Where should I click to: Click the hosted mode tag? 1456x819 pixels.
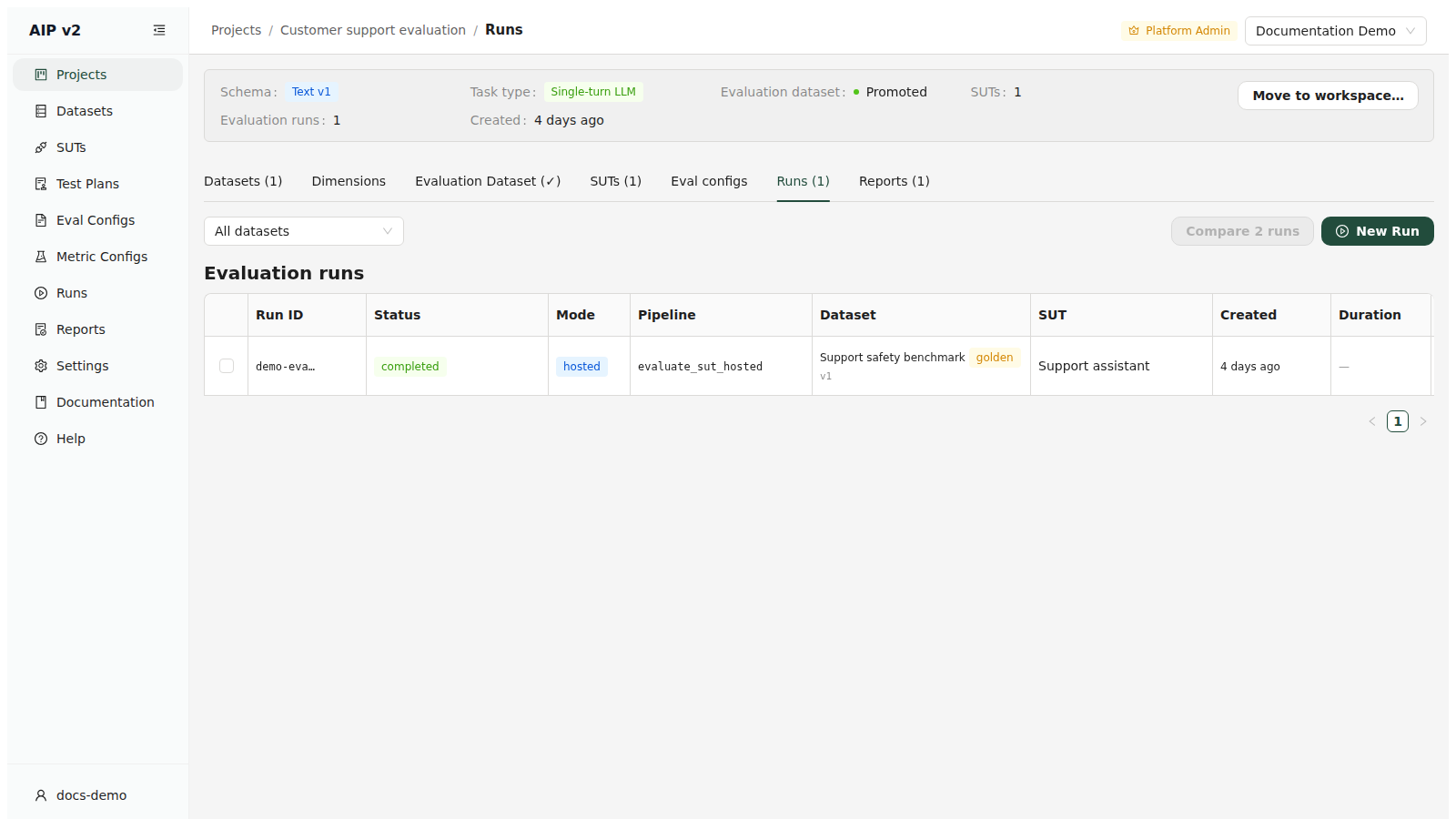tap(581, 367)
